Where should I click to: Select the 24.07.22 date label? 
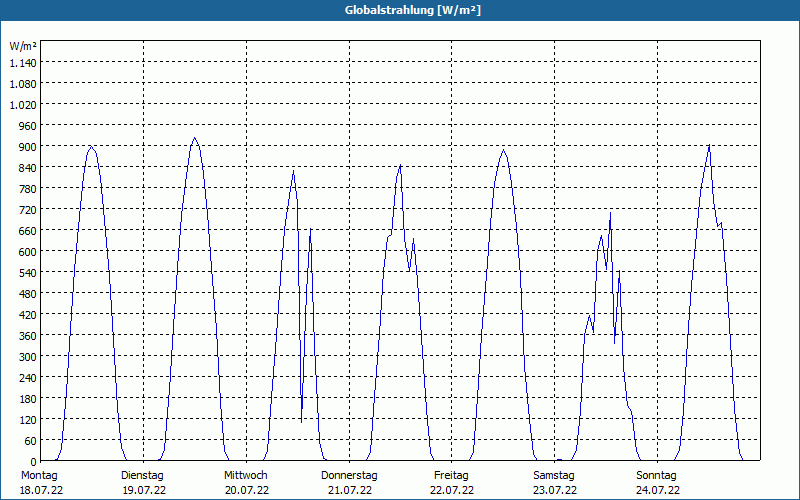(x=658, y=490)
